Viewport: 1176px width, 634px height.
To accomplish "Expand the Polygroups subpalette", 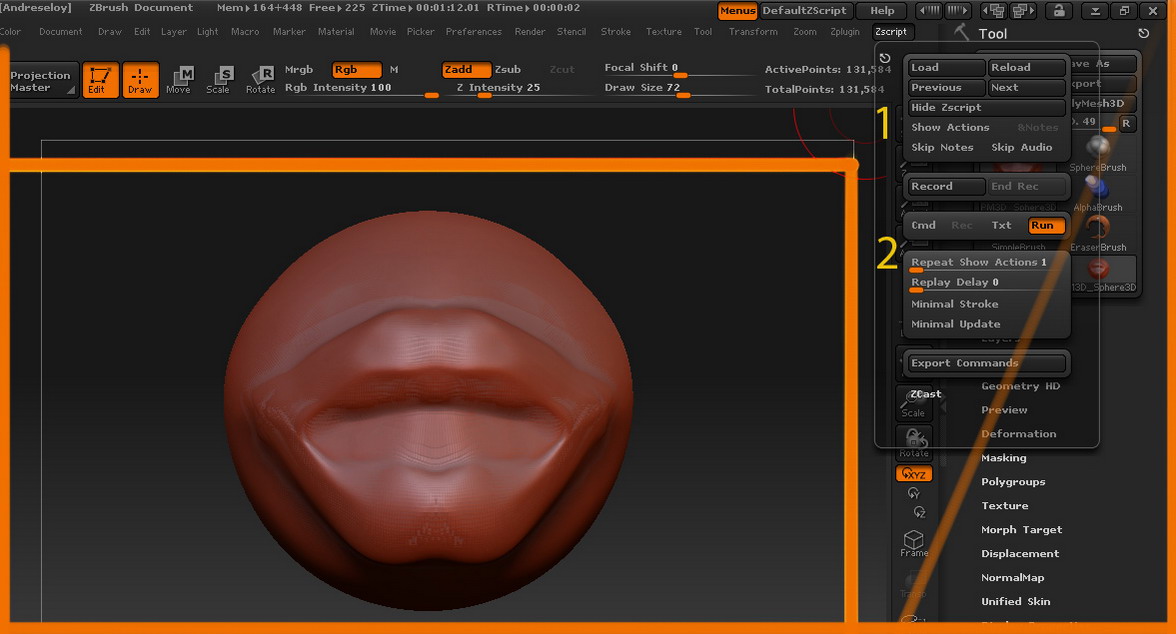I will tap(1012, 482).
